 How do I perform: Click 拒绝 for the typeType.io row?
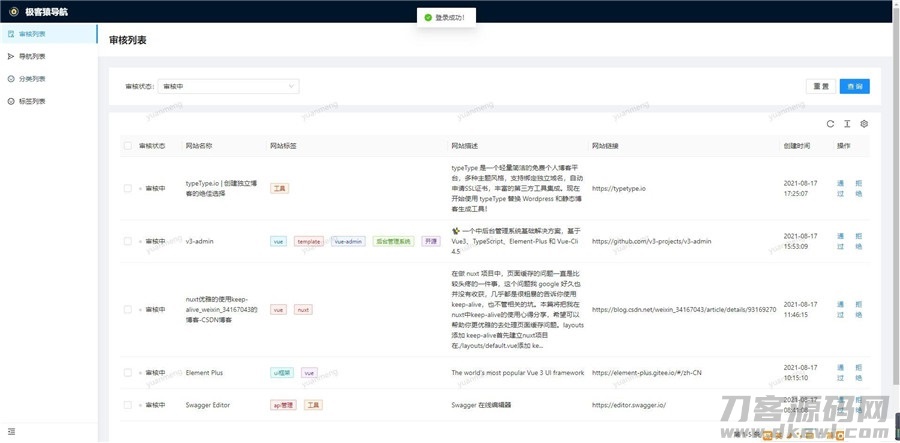point(858,188)
